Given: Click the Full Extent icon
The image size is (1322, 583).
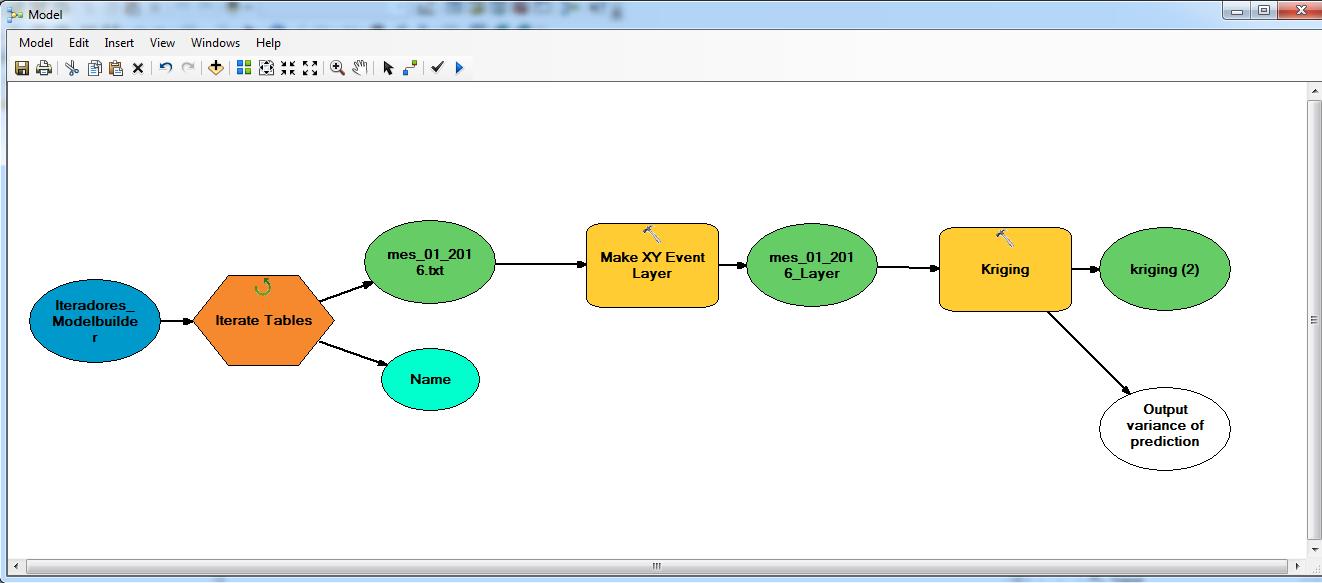Looking at the screenshot, I should 266,68.
